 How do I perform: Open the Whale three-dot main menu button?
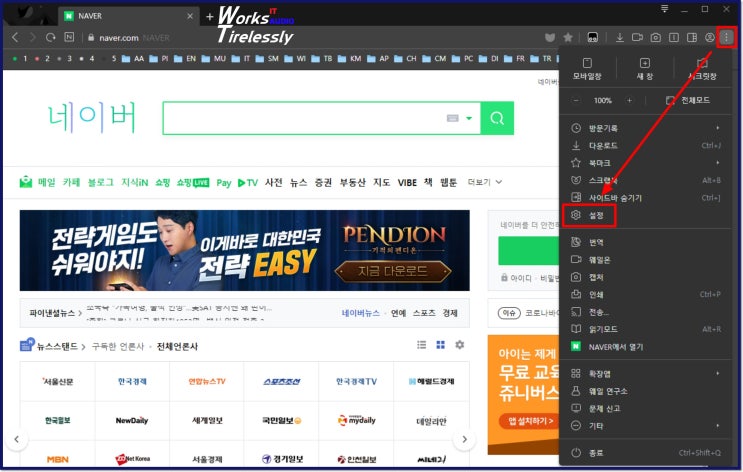[726, 37]
